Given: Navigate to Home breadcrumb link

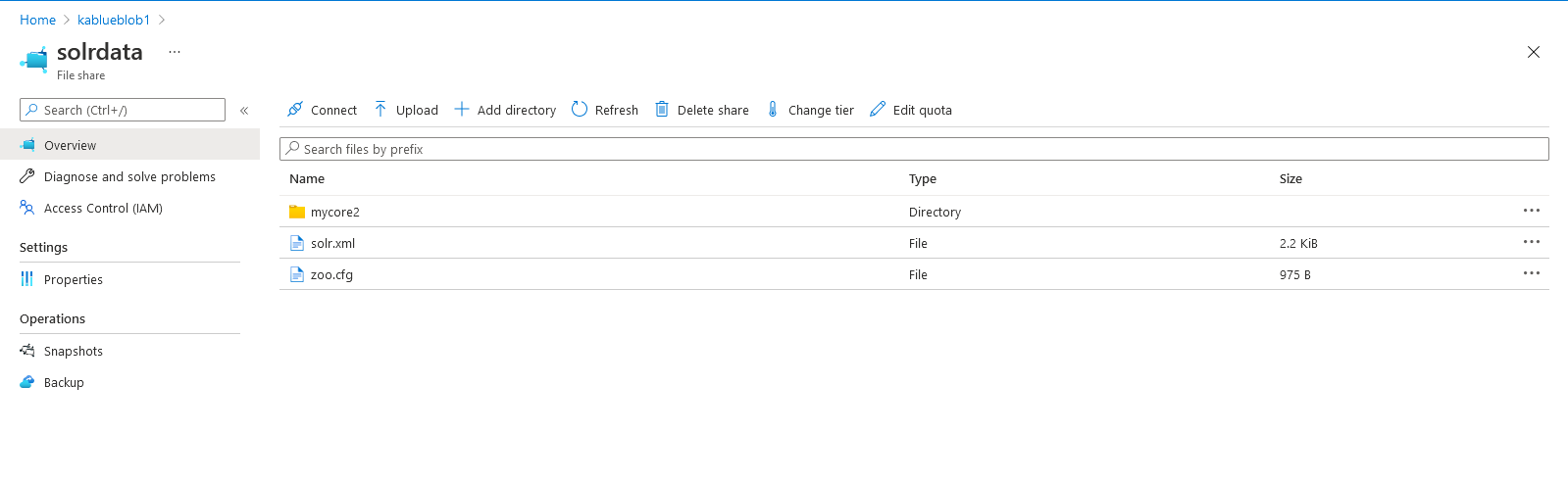Looking at the screenshot, I should (37, 20).
